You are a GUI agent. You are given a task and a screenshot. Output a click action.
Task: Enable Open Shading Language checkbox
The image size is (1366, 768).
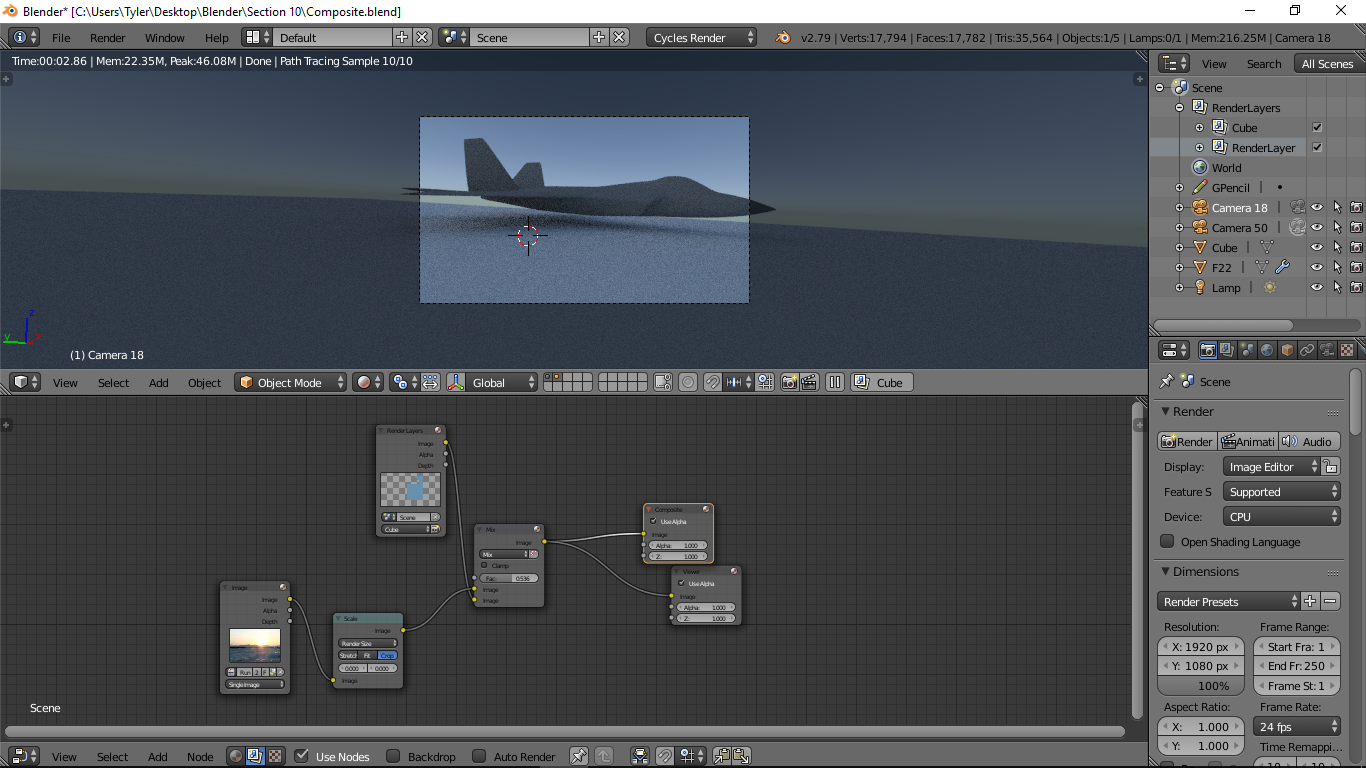[1167, 541]
